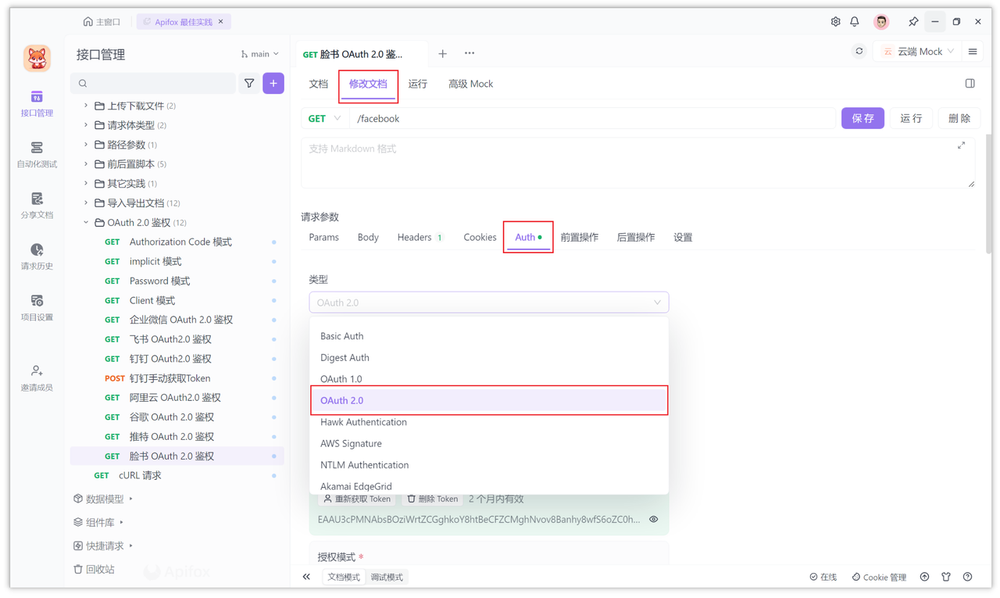Switch to 调试模式 at the bottom
This screenshot has height=598, width=1000.
pyautogui.click(x=387, y=577)
